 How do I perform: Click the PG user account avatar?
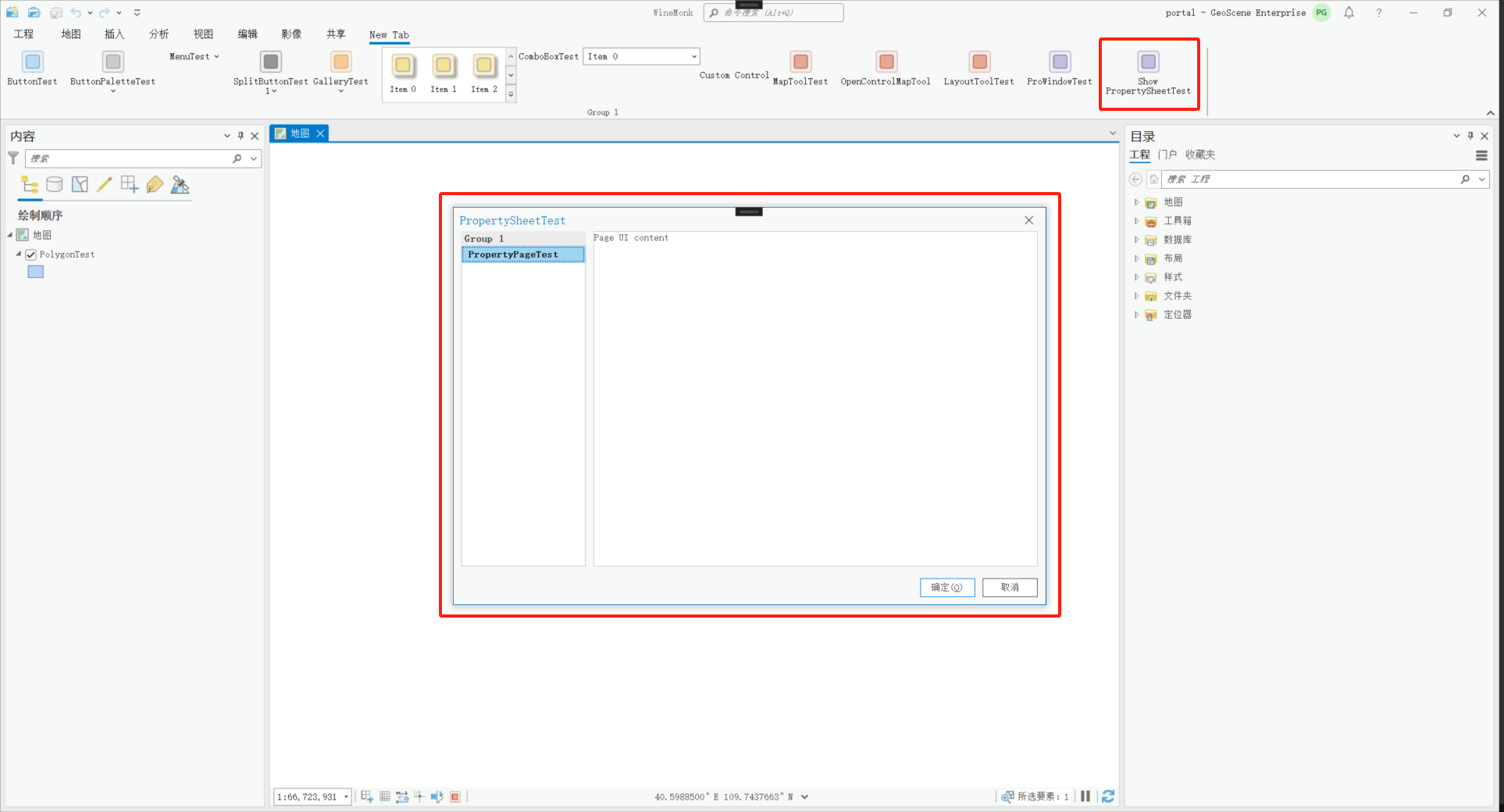[1321, 12]
